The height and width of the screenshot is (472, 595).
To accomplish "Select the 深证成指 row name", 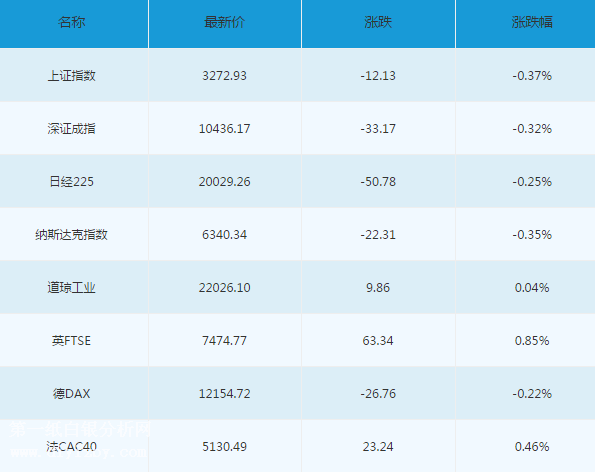I will click(71, 129).
